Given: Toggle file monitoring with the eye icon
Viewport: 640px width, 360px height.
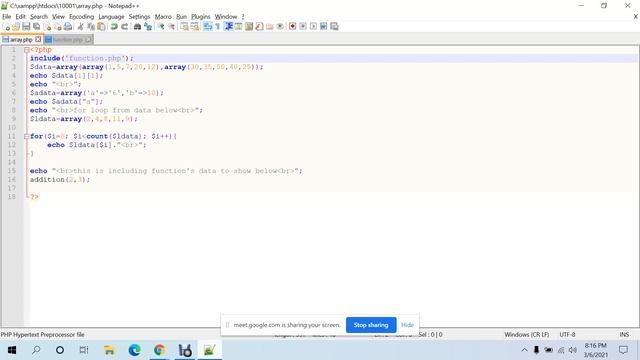Looking at the screenshot, I should coord(280,27).
